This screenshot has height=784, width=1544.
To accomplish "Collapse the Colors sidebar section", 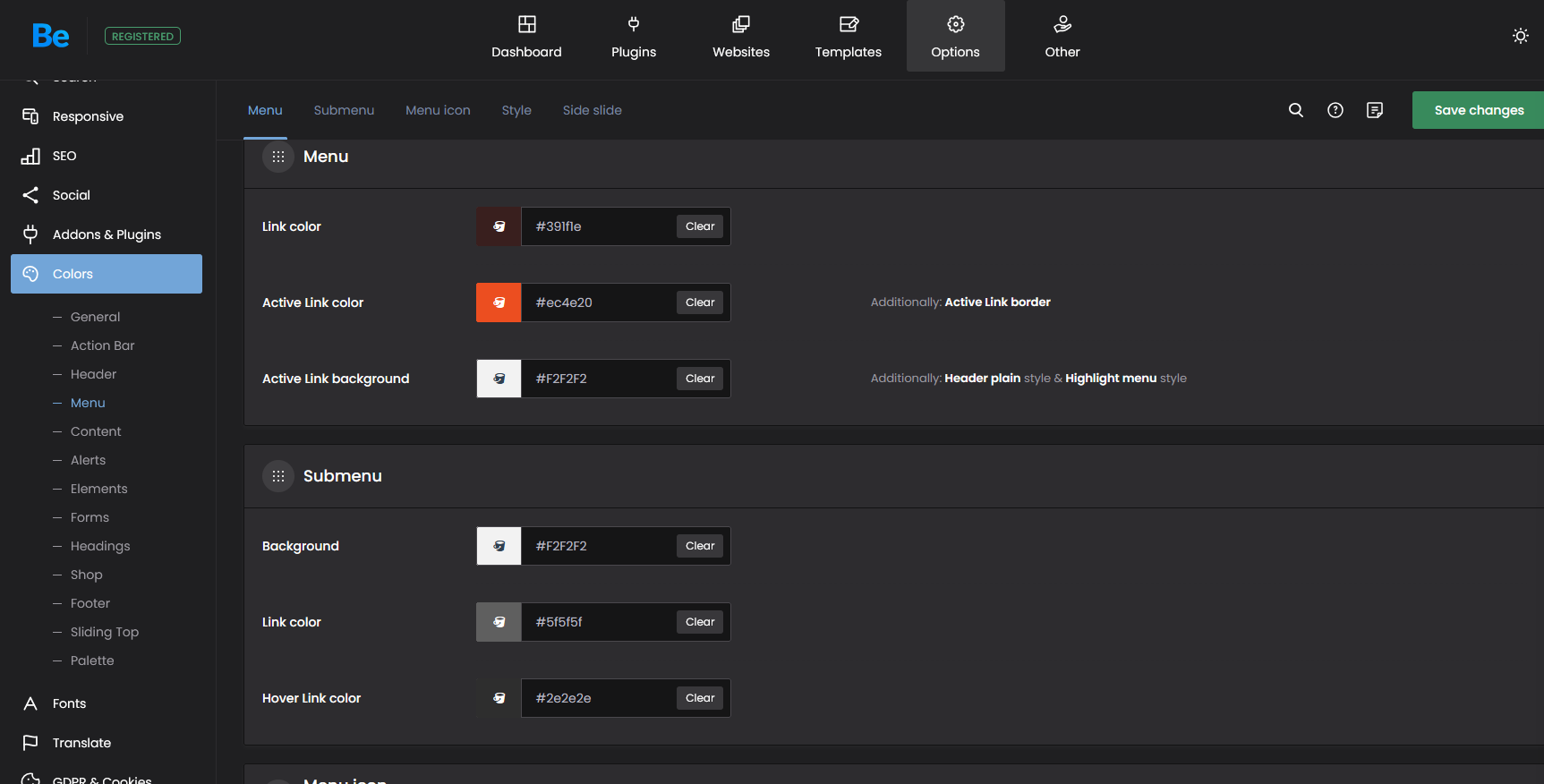I will click(107, 274).
